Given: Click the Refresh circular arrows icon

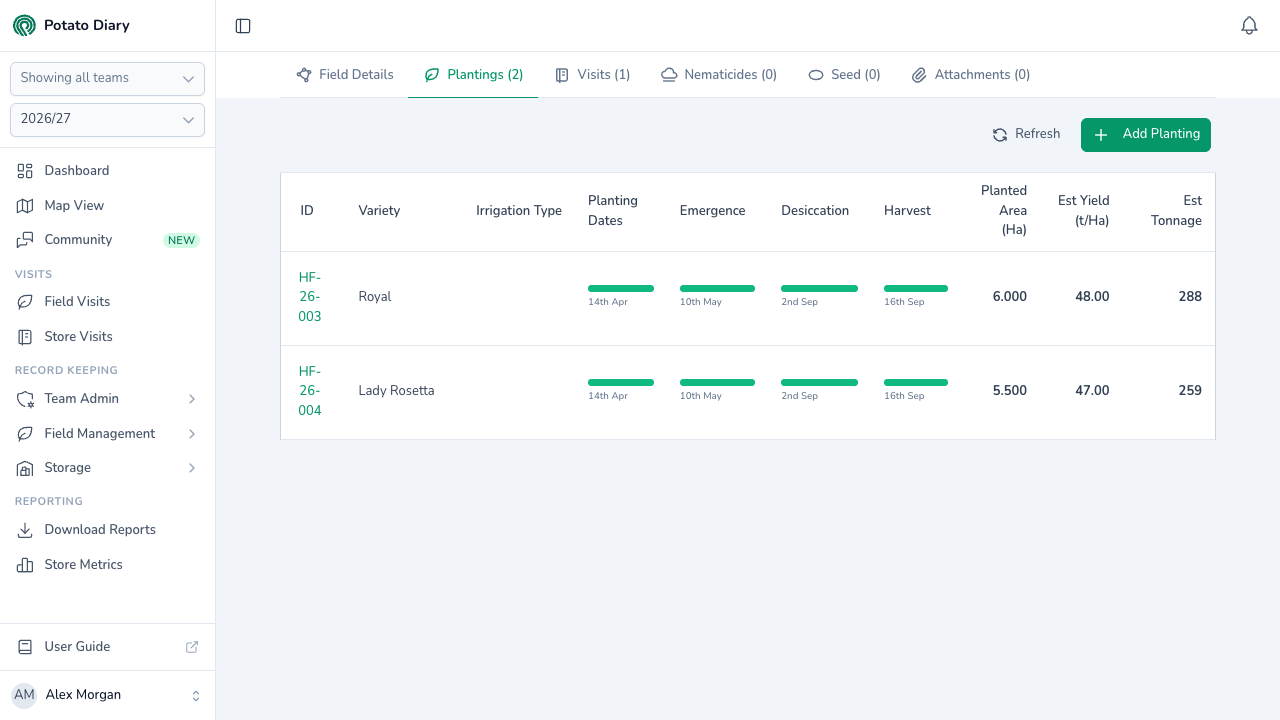Looking at the screenshot, I should [1000, 135].
